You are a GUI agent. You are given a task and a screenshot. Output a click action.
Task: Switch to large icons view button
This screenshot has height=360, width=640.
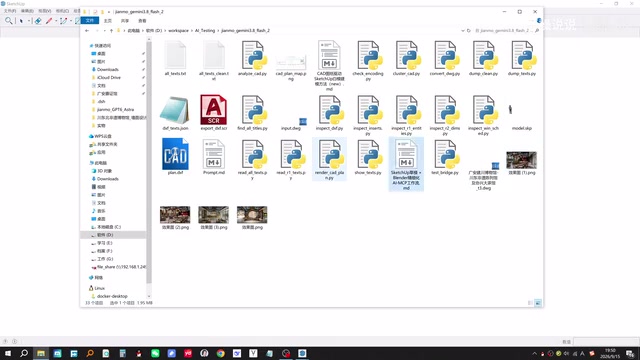click(538, 303)
